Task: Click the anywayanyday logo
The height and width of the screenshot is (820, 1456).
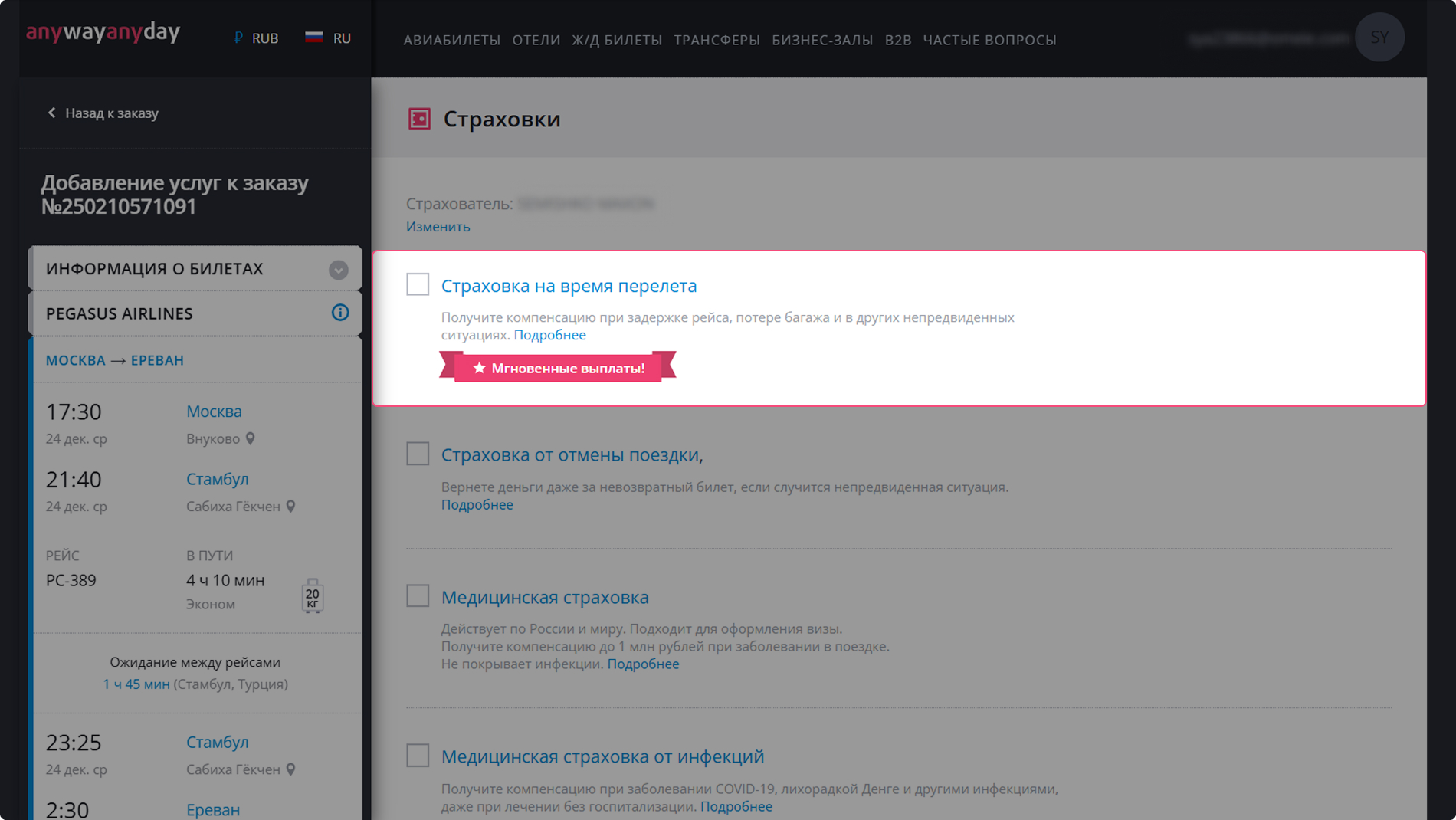Action: coord(103,32)
